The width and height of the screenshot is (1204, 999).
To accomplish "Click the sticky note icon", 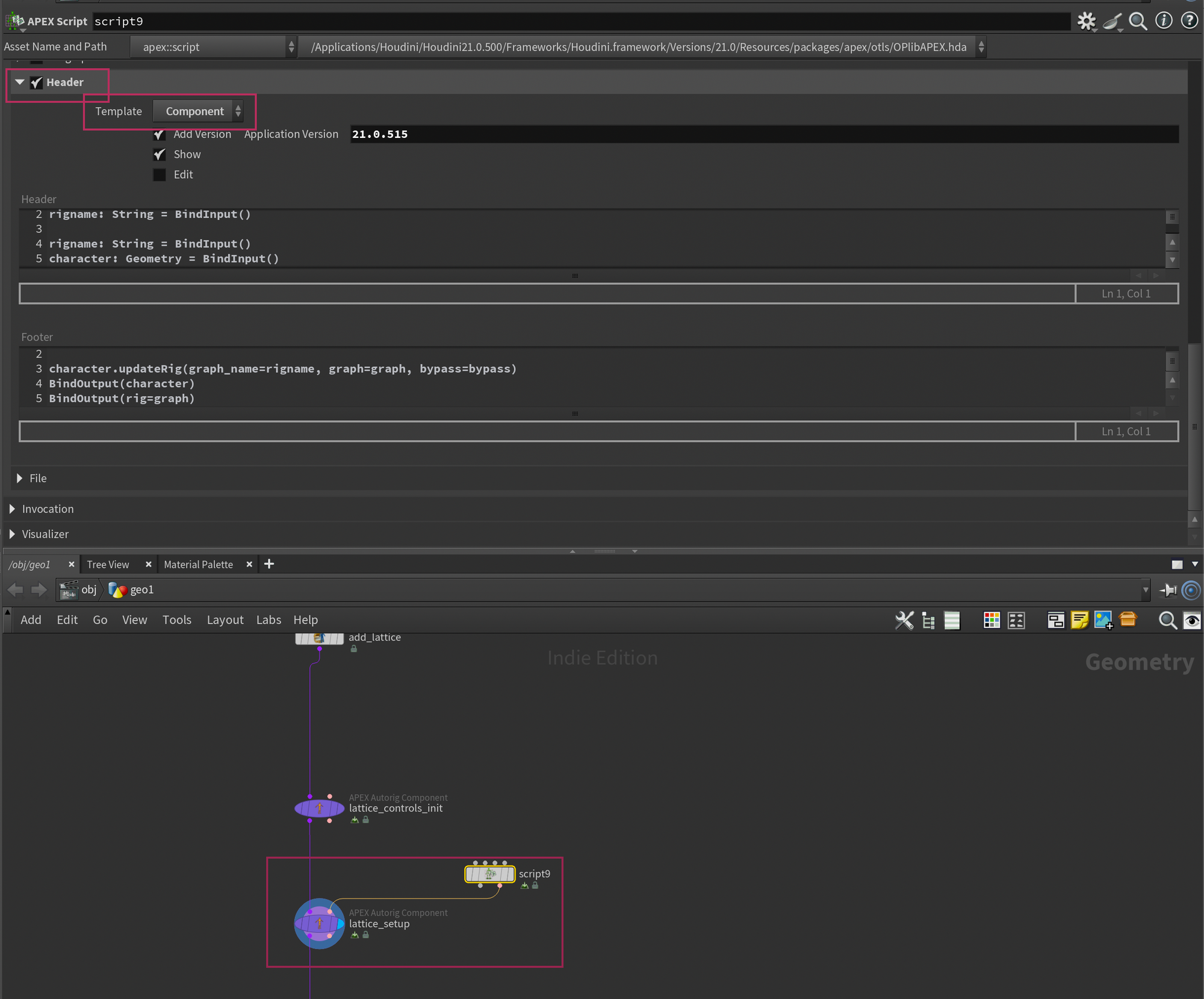I will pos(1079,620).
